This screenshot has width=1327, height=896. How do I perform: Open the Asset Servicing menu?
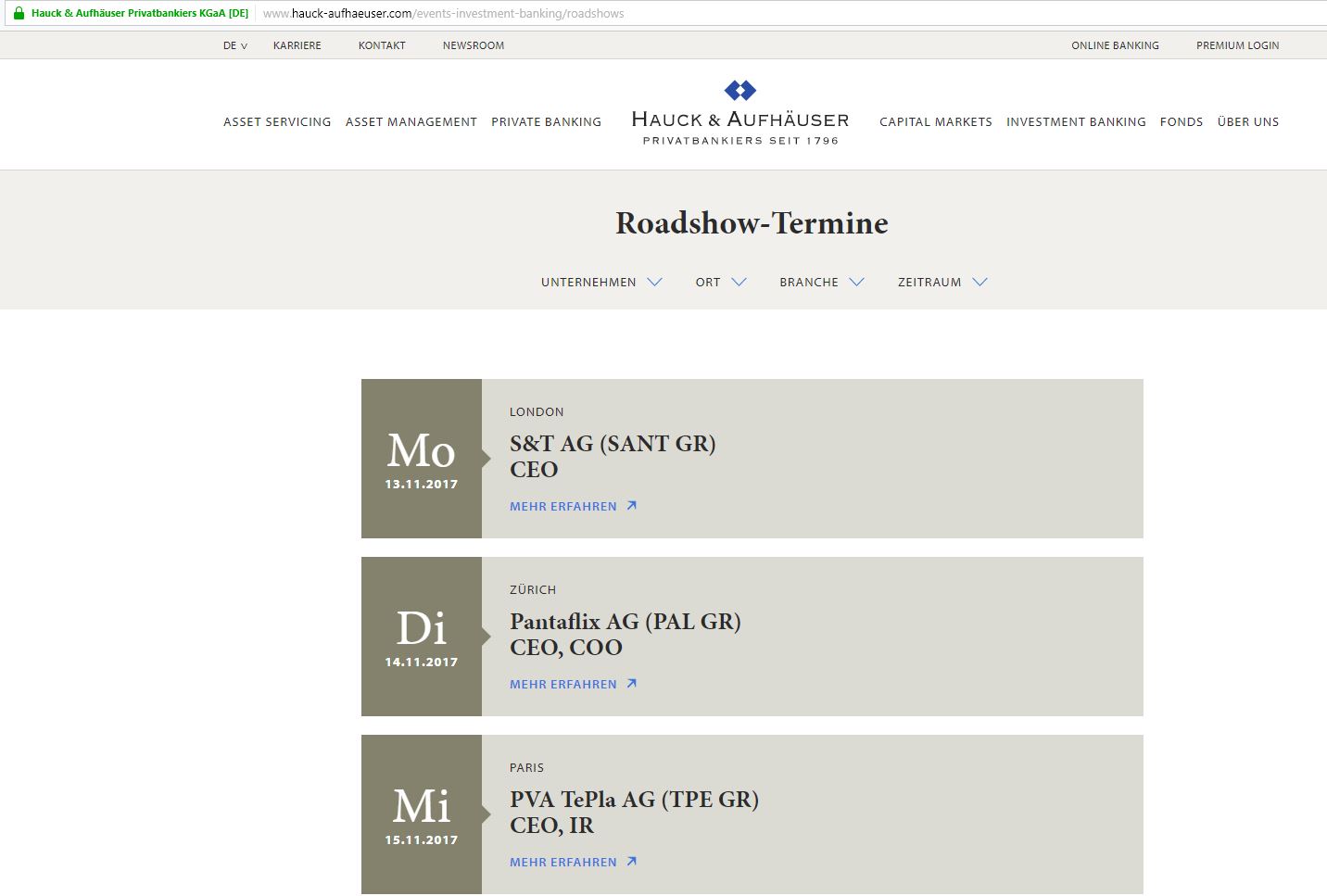[277, 121]
